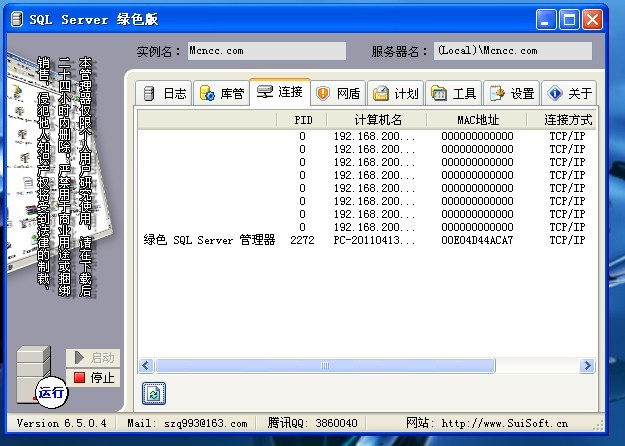Screen dimensions: 625x446
Task: Switch to the 库管 database tab
Action: coord(221,93)
